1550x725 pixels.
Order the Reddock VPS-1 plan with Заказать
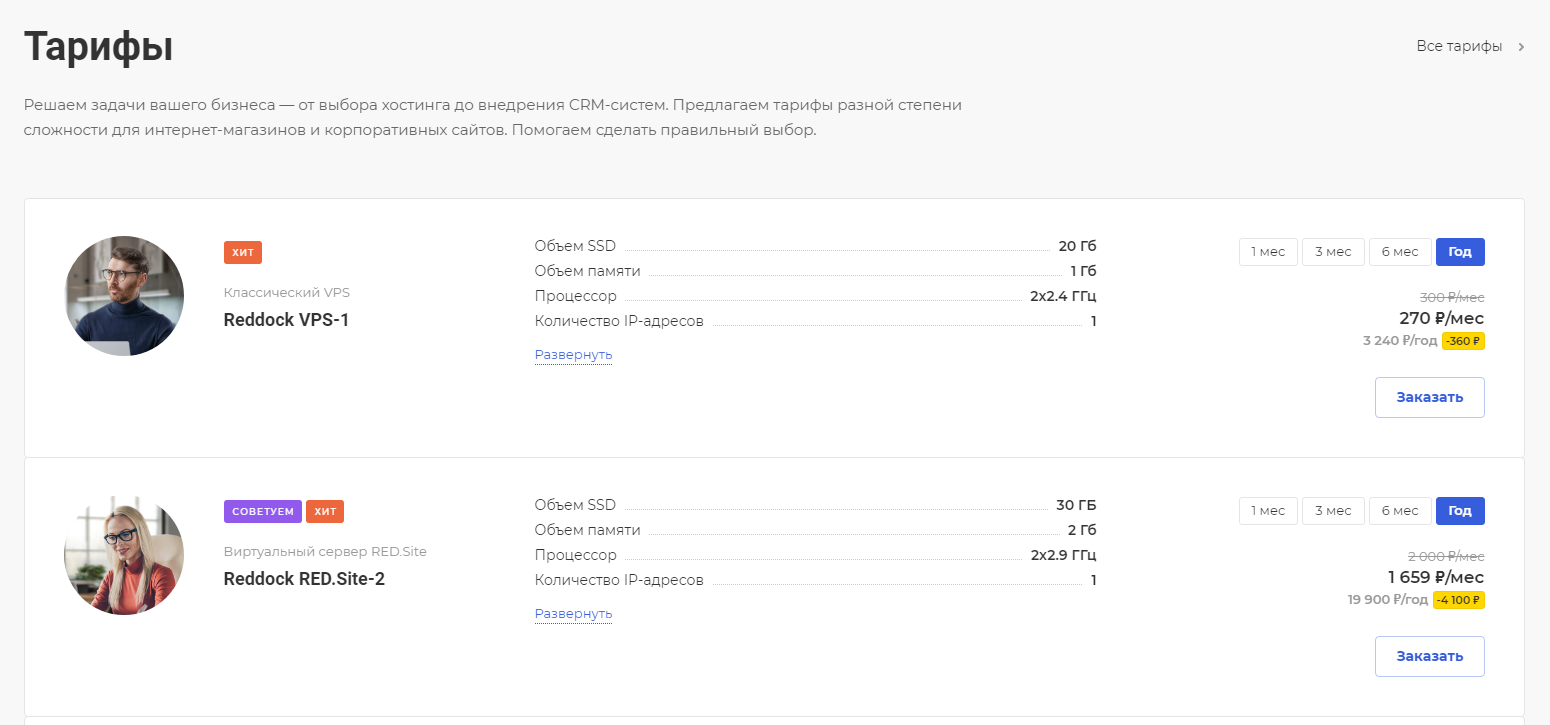[1430, 397]
